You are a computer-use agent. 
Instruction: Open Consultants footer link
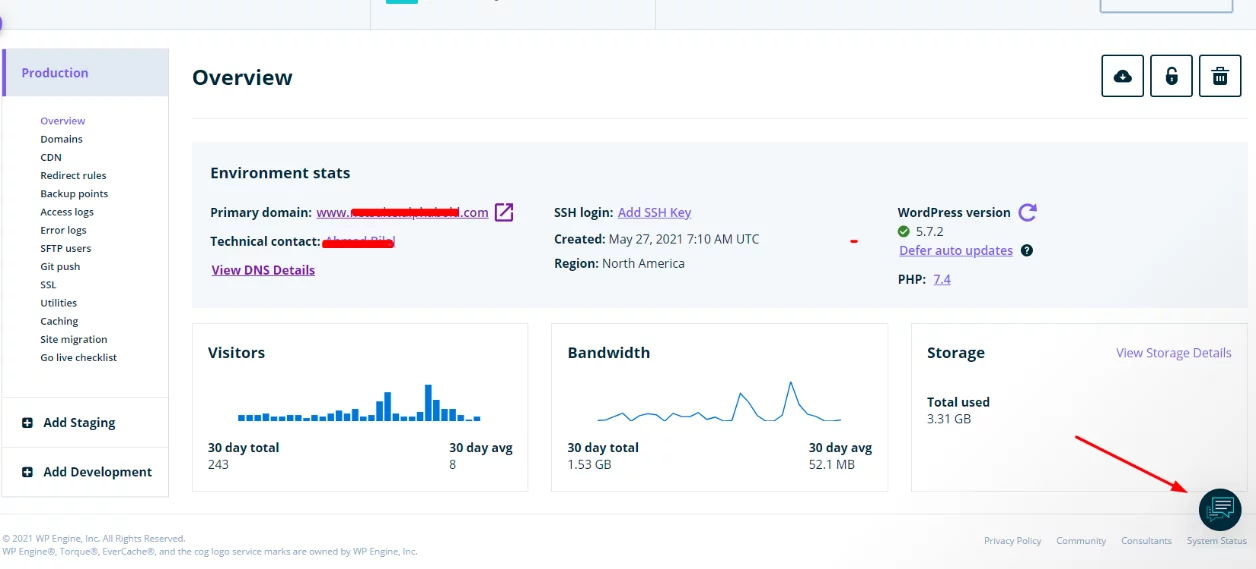(x=1146, y=541)
